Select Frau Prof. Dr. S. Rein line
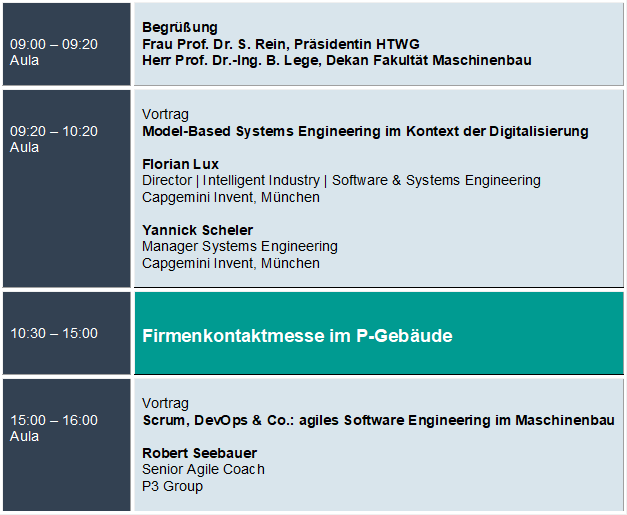Image resolution: width=627 pixels, height=515 pixels. [x=281, y=44]
